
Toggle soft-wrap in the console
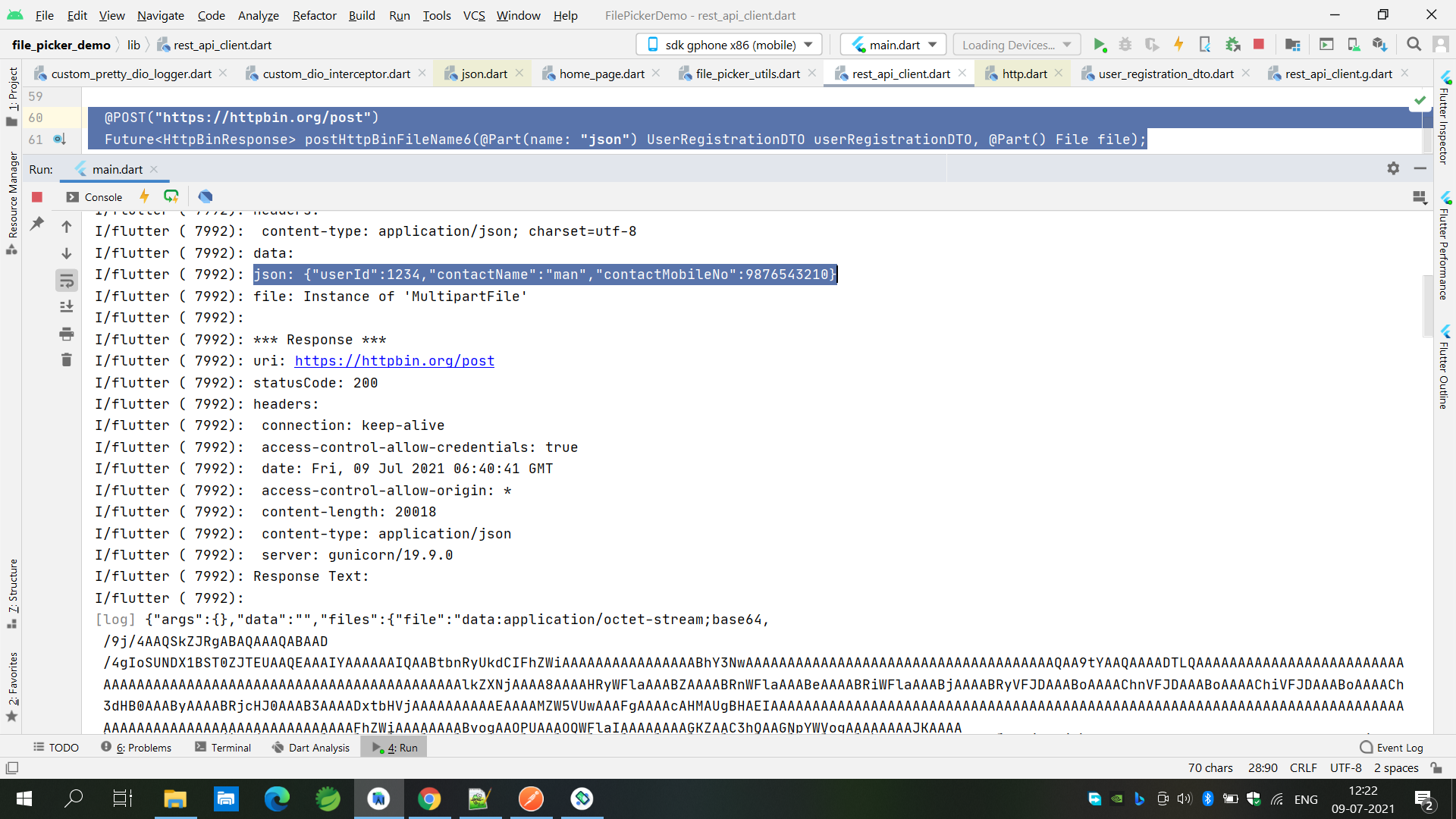click(x=67, y=281)
